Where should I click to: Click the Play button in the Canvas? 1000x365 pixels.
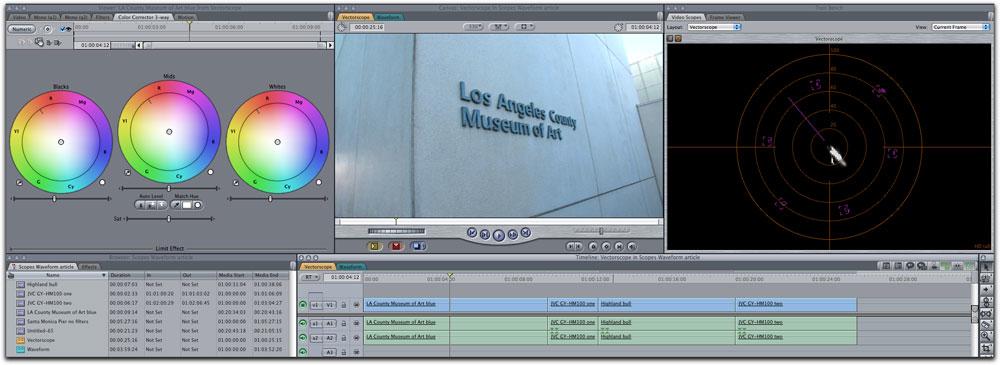coord(499,235)
